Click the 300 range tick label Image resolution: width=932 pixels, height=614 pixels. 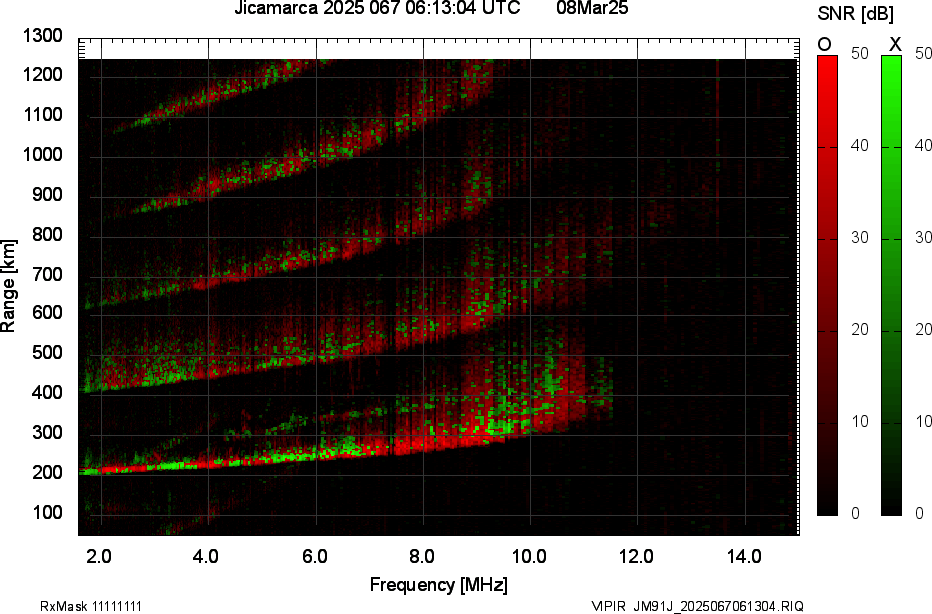click(47, 433)
